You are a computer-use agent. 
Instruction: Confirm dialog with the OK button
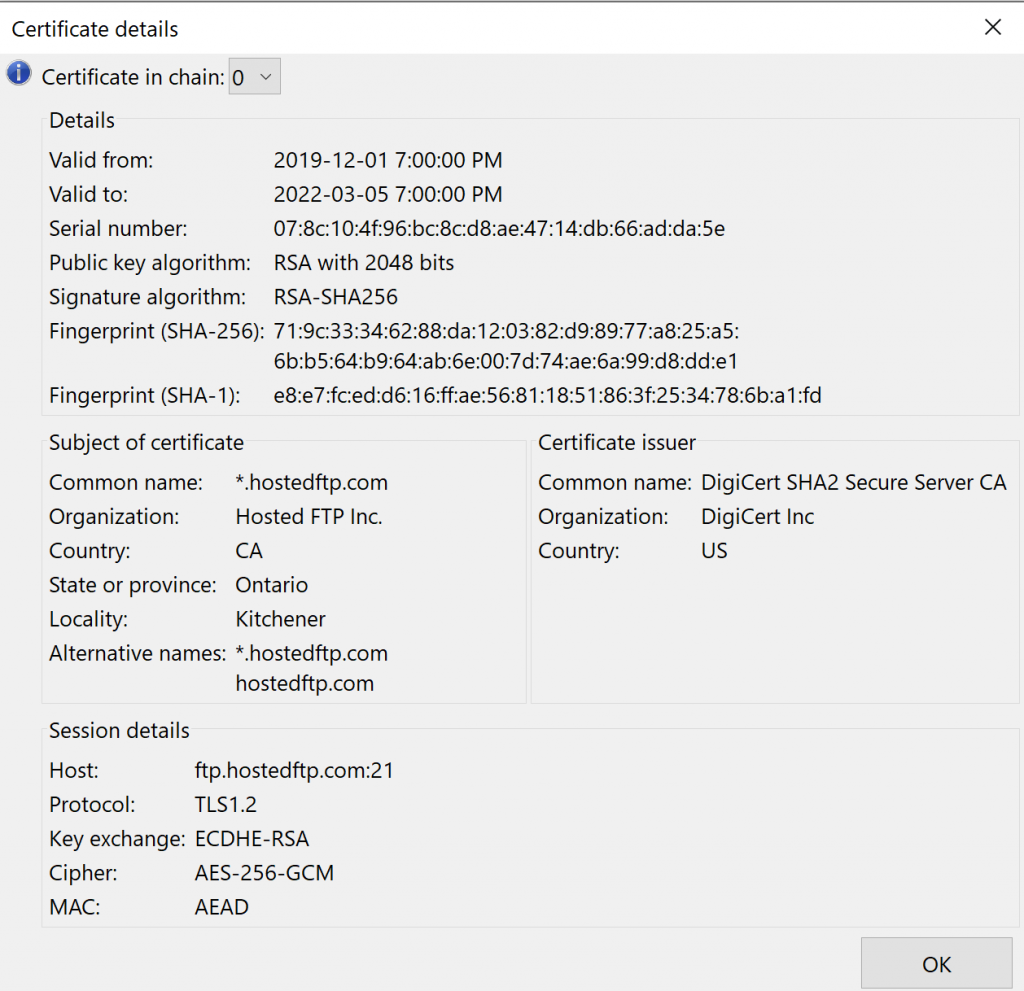936,964
